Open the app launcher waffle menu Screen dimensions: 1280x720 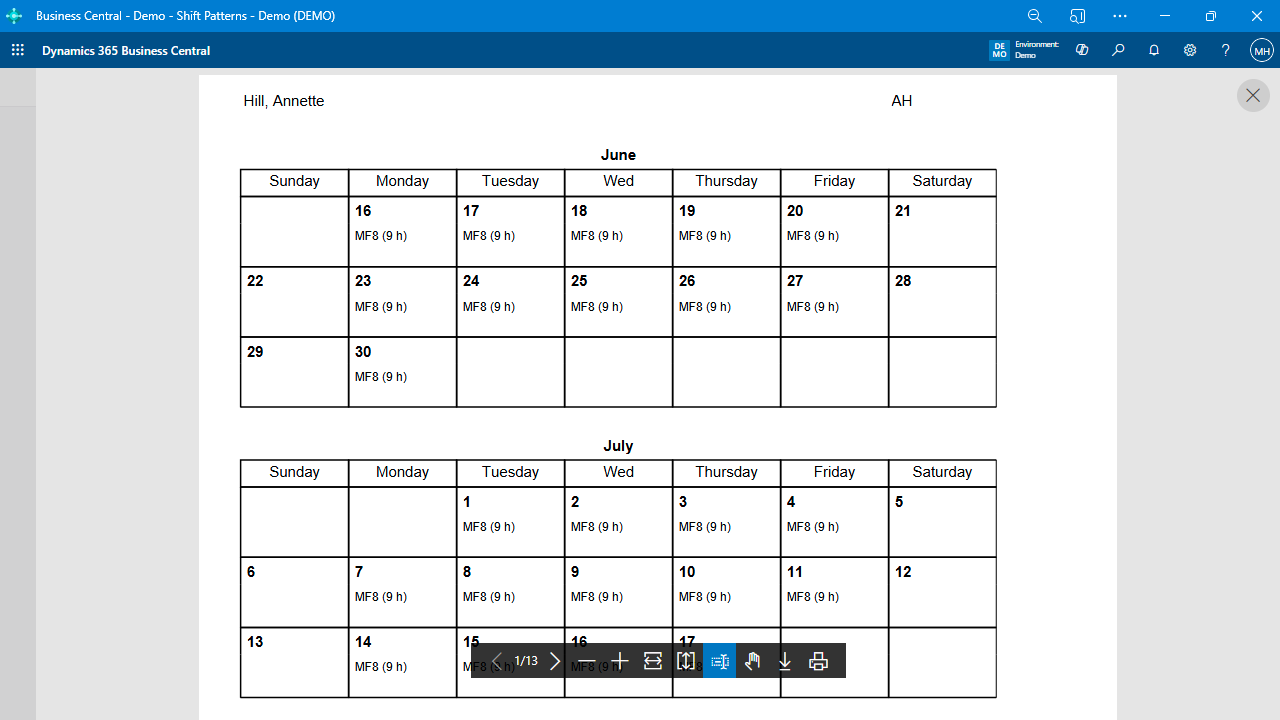point(18,50)
